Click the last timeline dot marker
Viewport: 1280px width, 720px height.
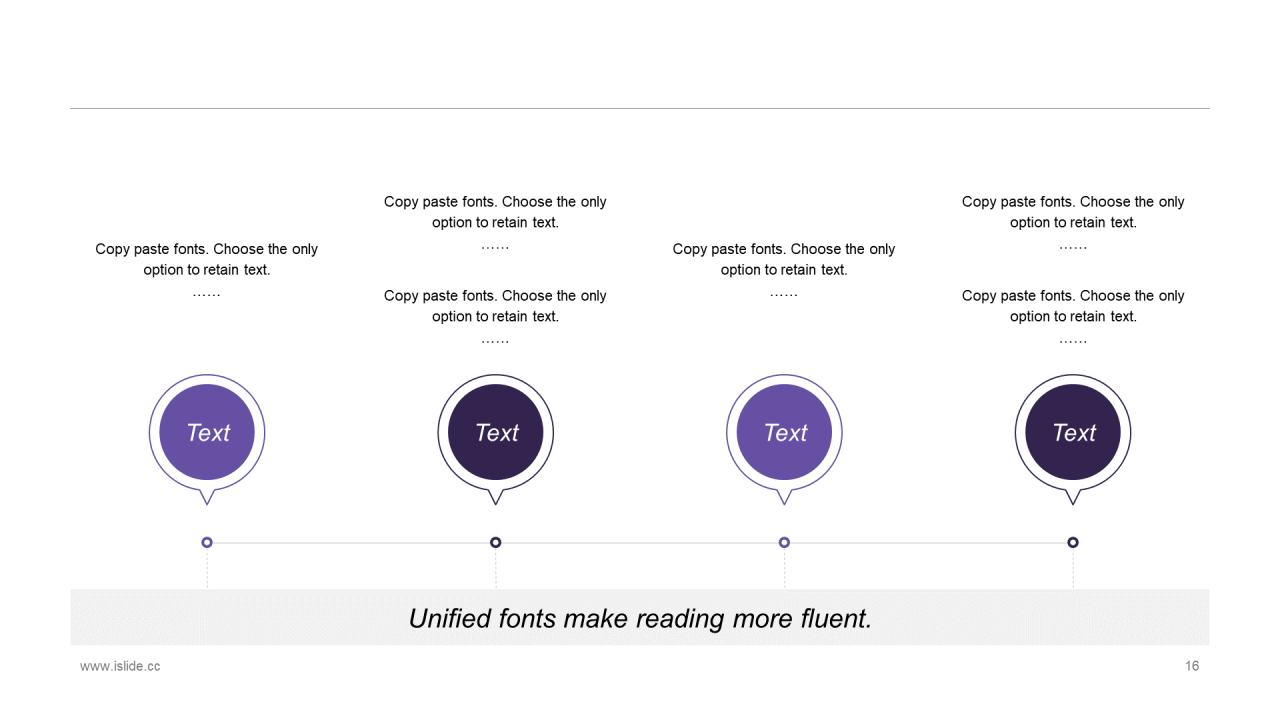click(x=1073, y=542)
